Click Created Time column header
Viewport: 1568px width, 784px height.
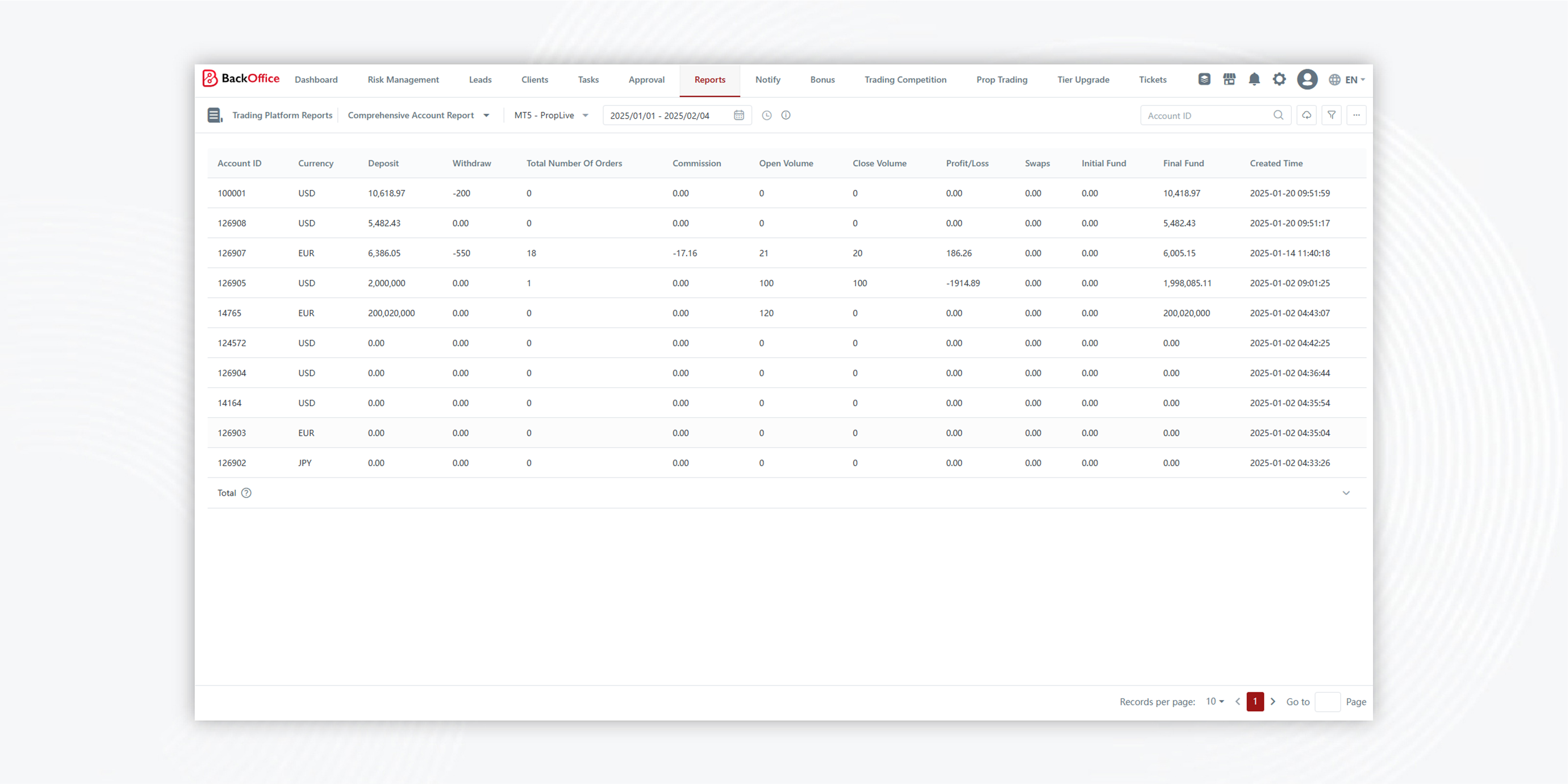tap(1276, 163)
